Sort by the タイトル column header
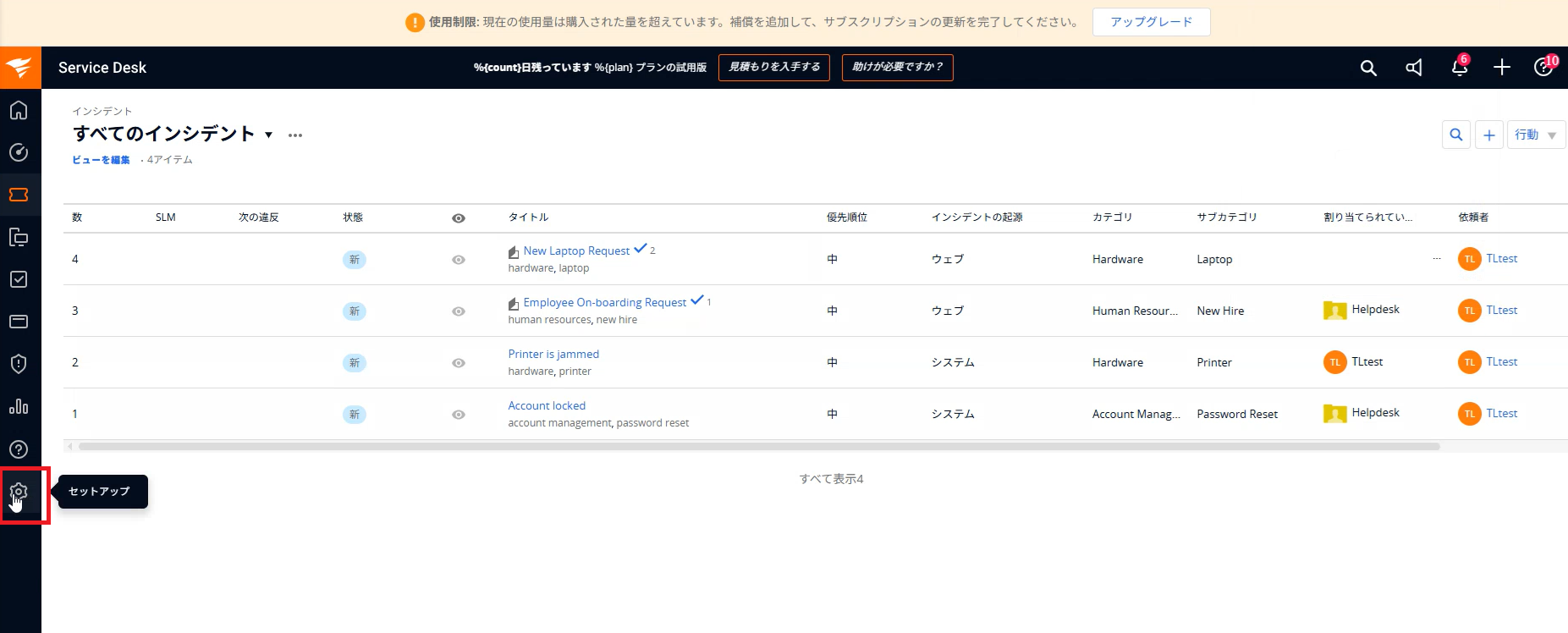Viewport: 1568px width, 633px height. 528,217
